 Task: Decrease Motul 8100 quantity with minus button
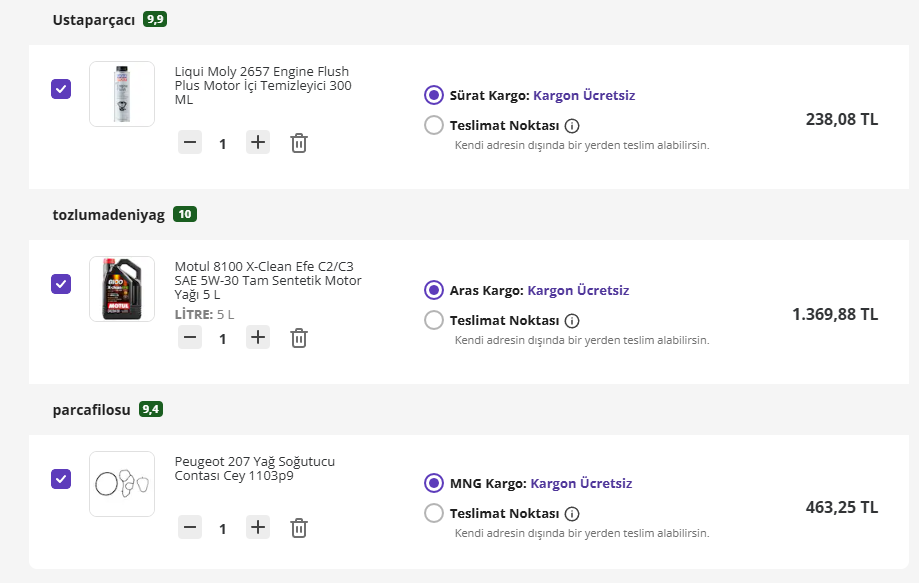(x=190, y=337)
